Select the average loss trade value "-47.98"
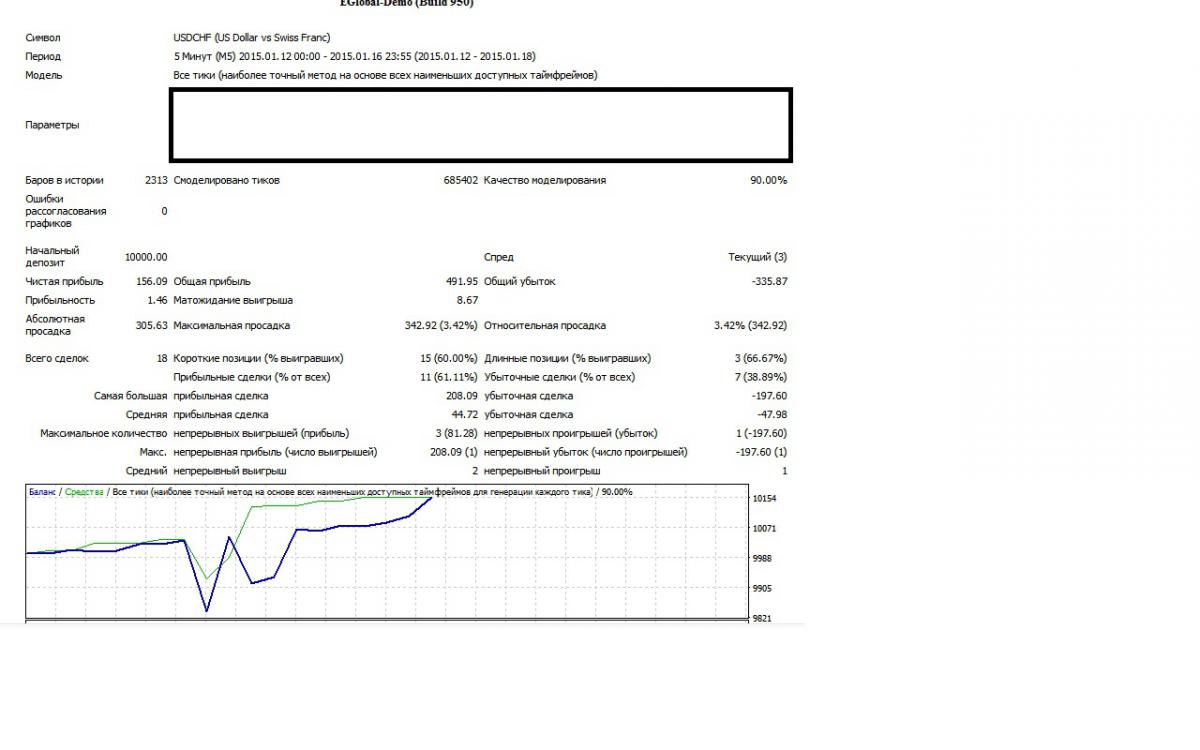Viewport: 1200px width, 750px height. [772, 414]
